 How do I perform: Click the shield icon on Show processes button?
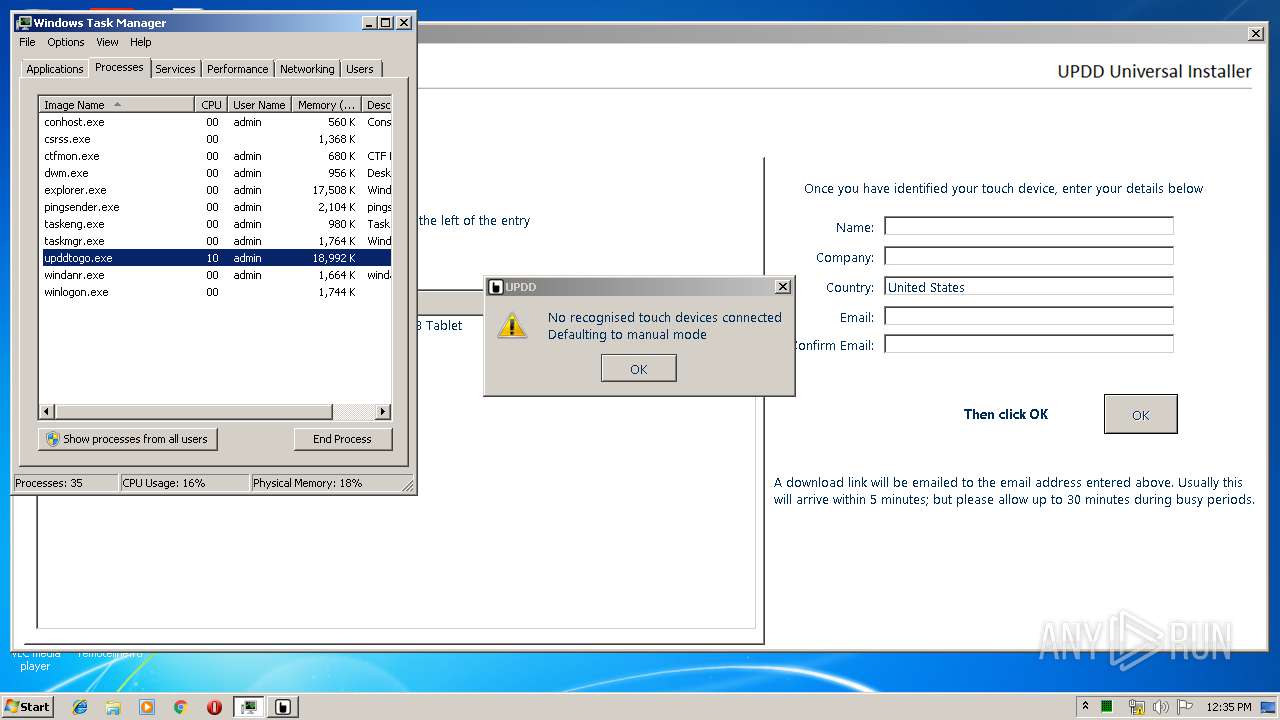53,439
